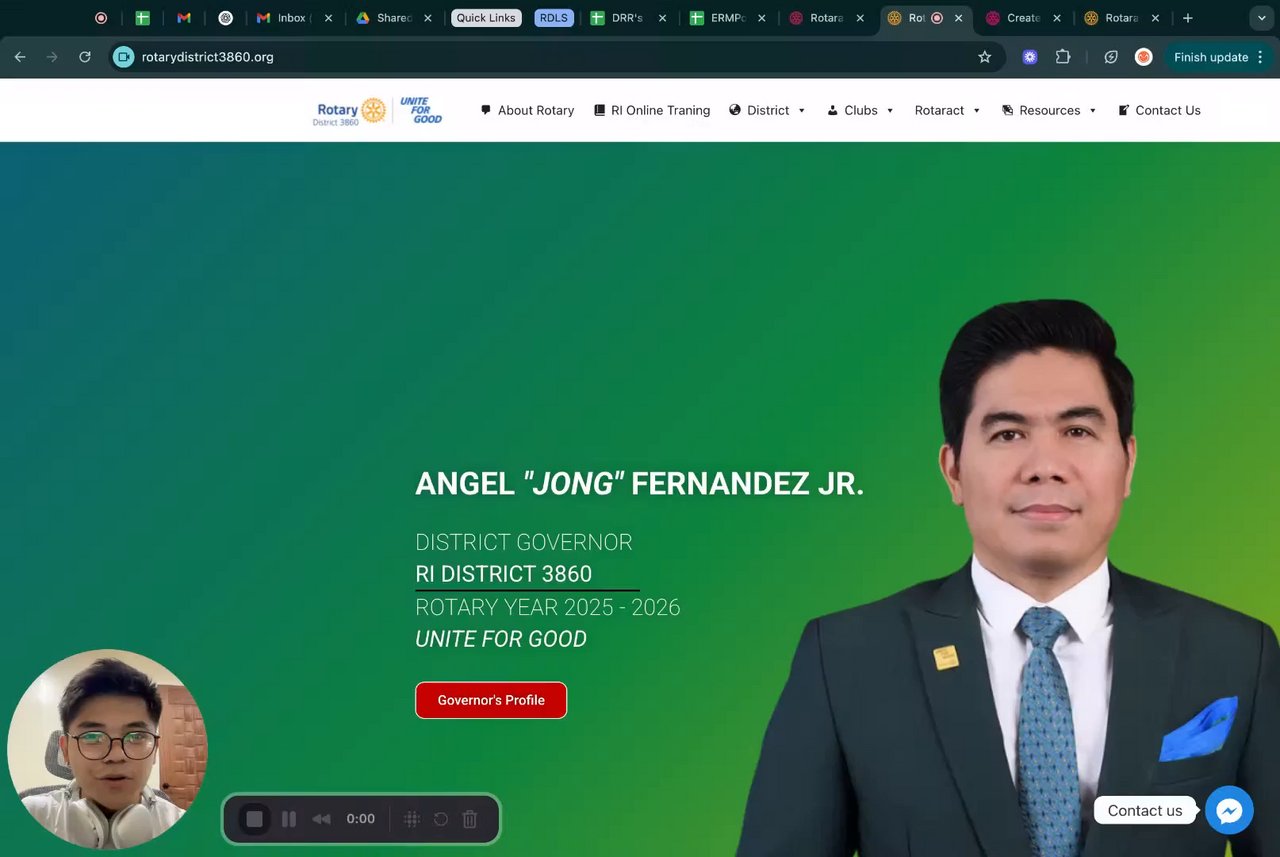Close the Shared tab

coord(428,18)
